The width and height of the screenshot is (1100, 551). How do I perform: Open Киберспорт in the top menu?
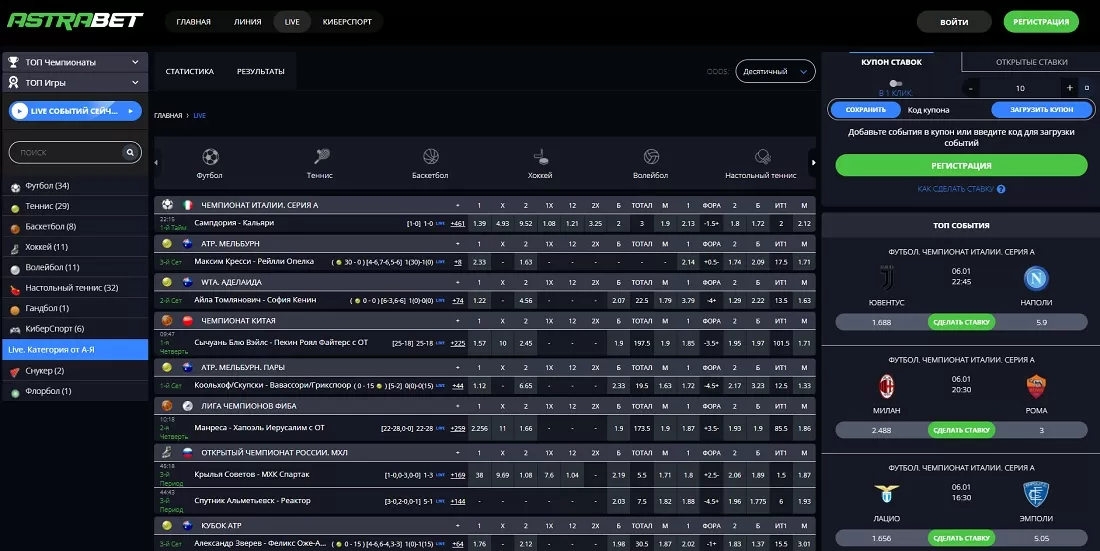(346, 21)
